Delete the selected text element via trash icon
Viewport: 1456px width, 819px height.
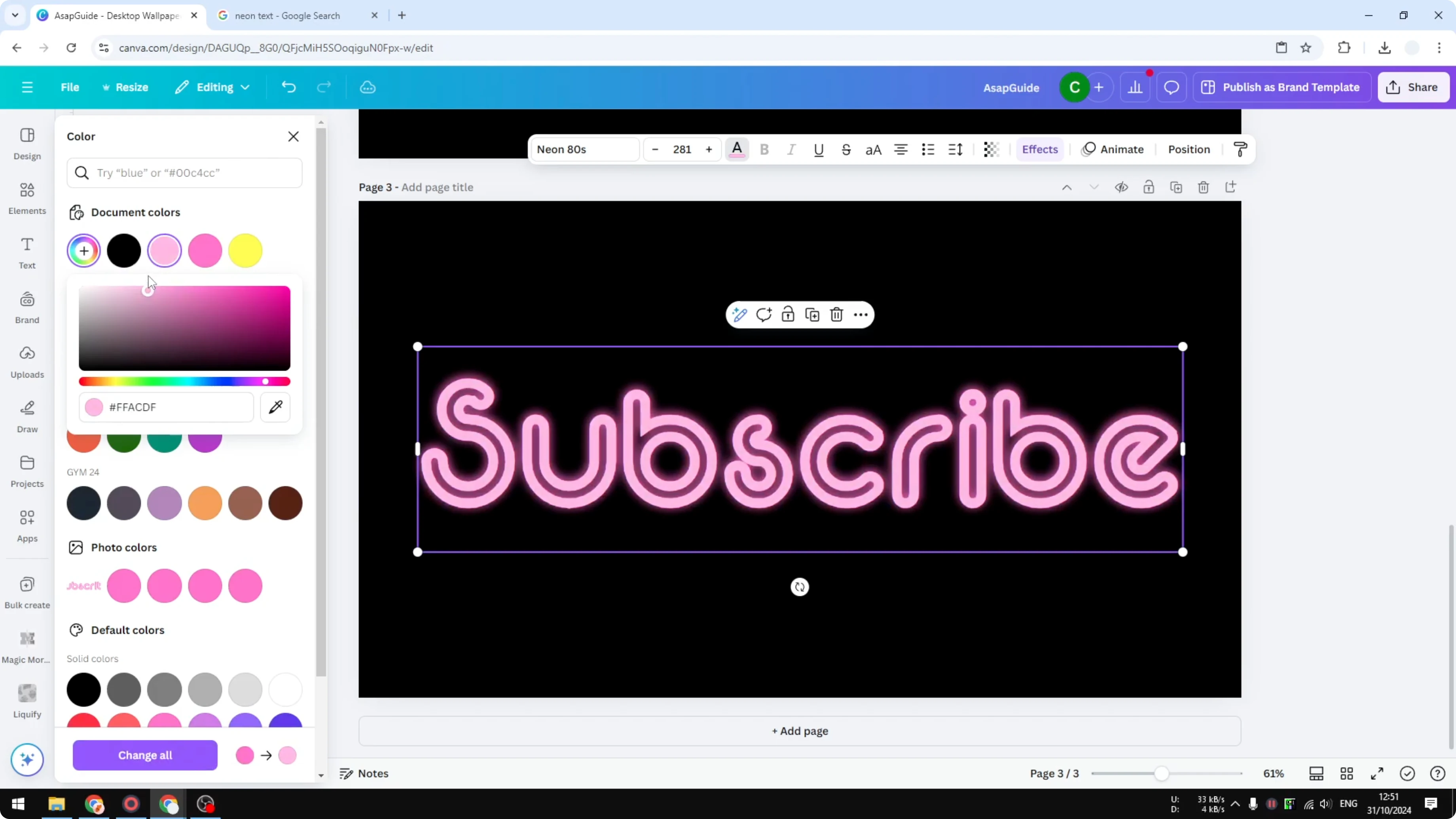[x=836, y=315]
